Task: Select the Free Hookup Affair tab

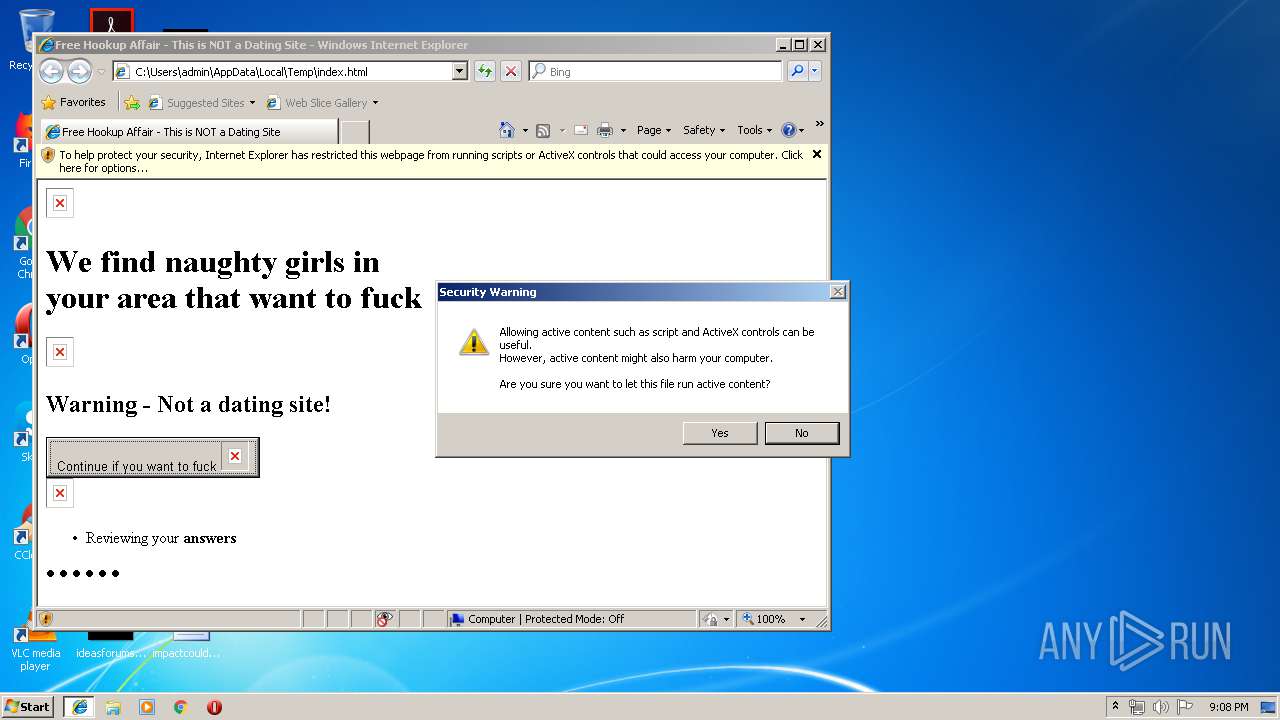Action: 189,131
